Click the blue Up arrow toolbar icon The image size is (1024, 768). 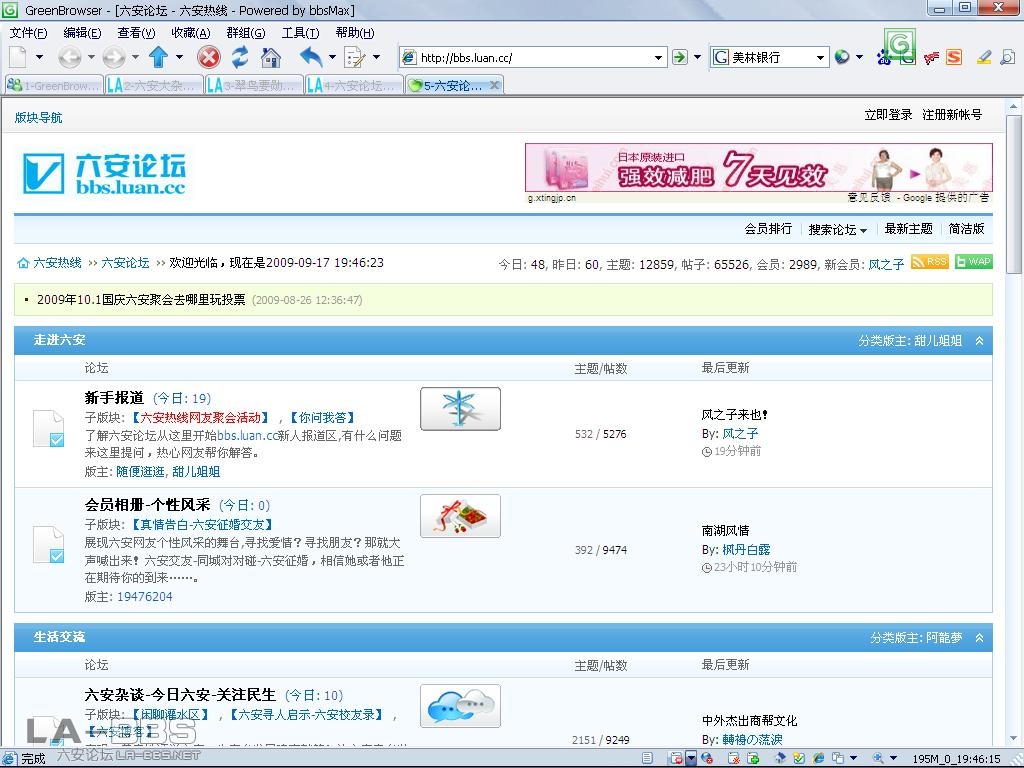158,57
